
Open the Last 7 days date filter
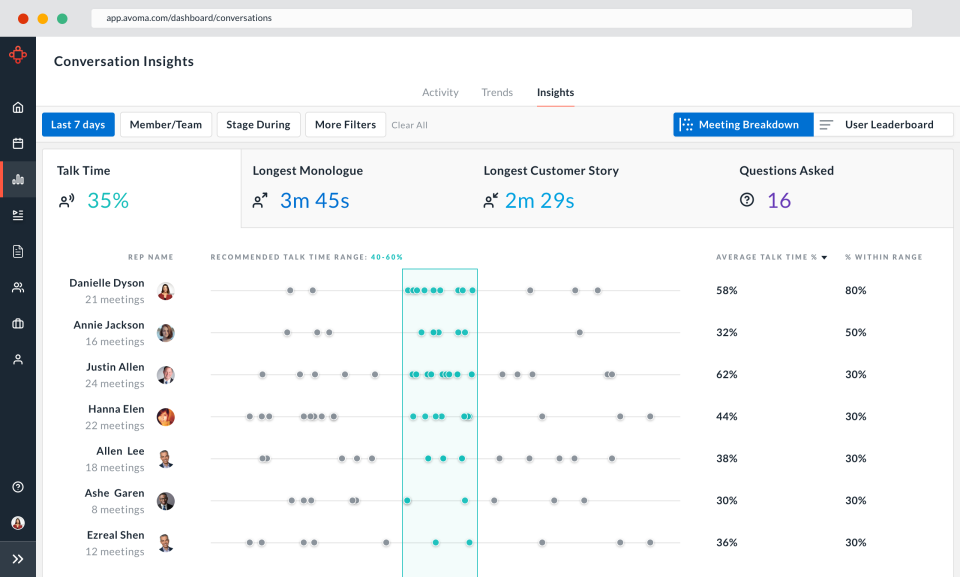click(x=78, y=124)
